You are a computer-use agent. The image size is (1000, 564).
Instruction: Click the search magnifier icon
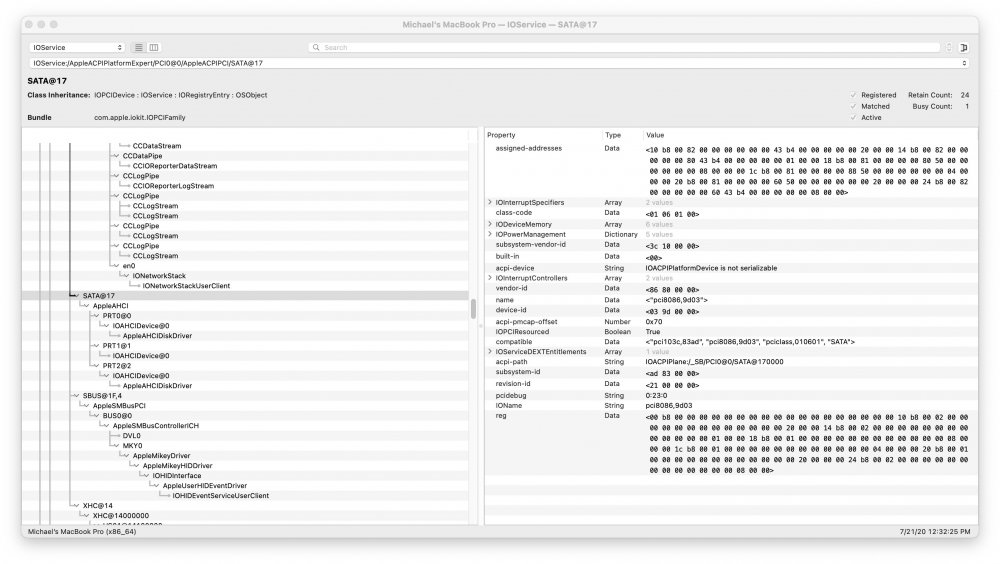pyautogui.click(x=316, y=47)
